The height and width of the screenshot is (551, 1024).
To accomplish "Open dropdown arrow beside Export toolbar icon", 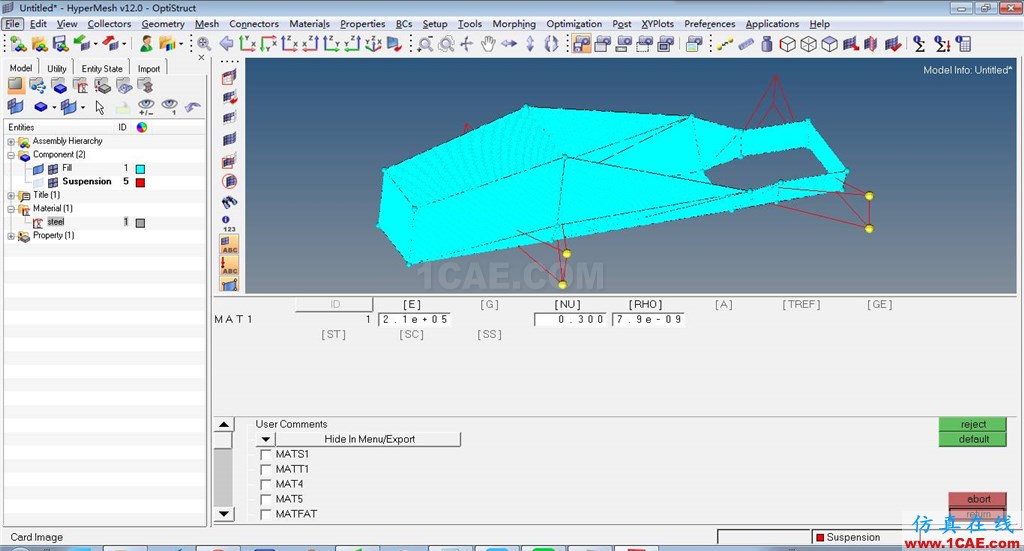I will 124,44.
